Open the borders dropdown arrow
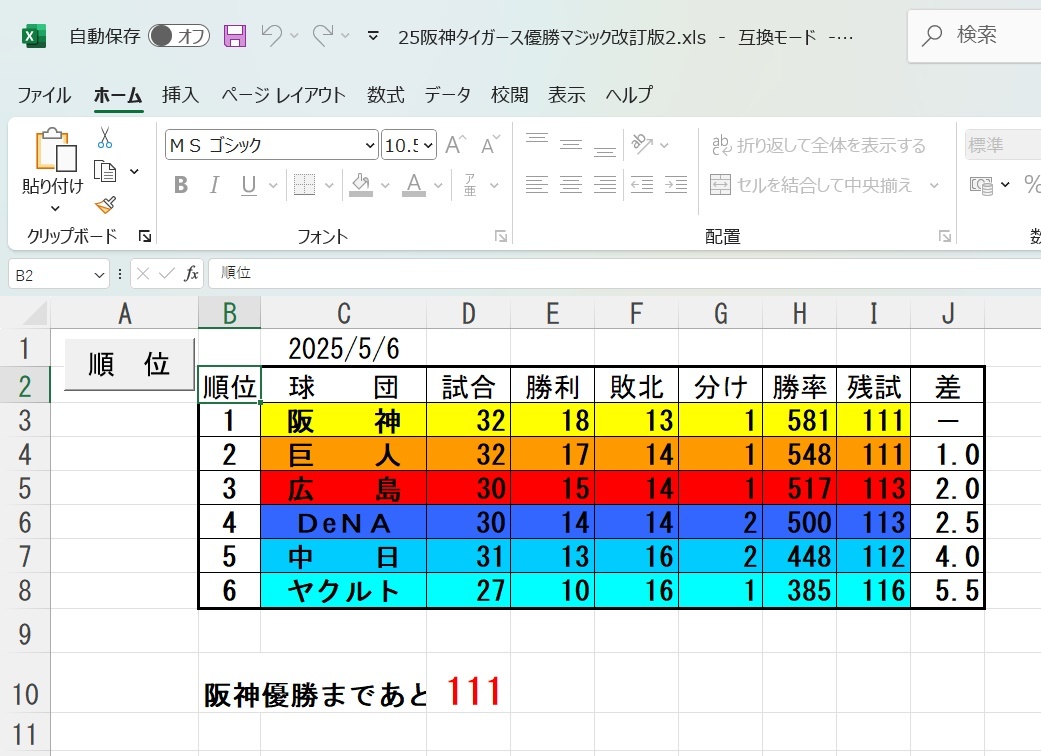Viewport: 1041px width, 756px height. point(329,185)
